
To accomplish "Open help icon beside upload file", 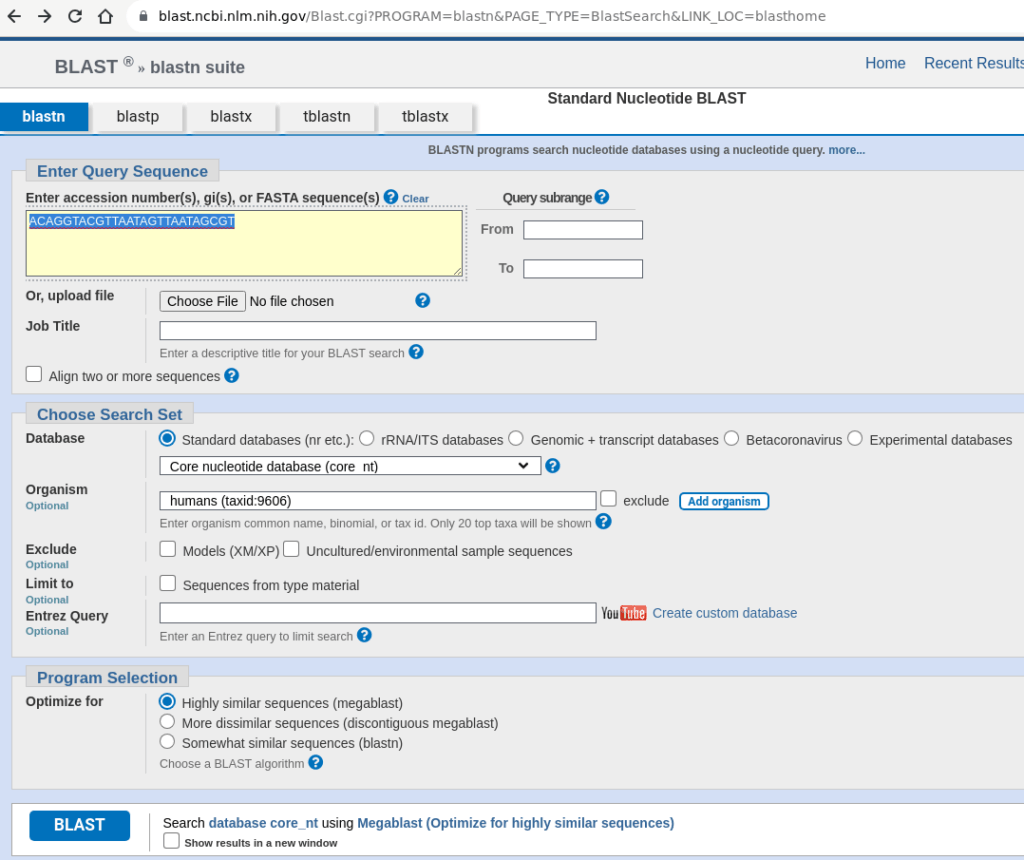I will coord(423,300).
